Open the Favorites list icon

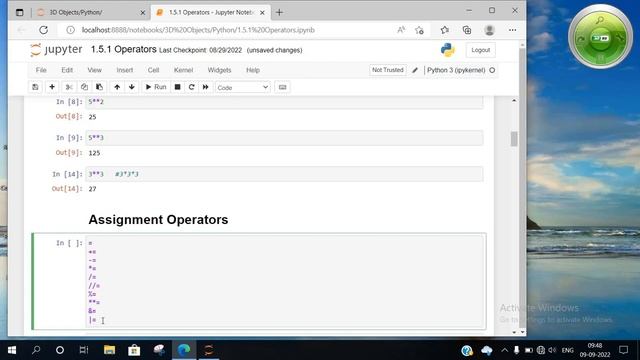click(x=444, y=30)
